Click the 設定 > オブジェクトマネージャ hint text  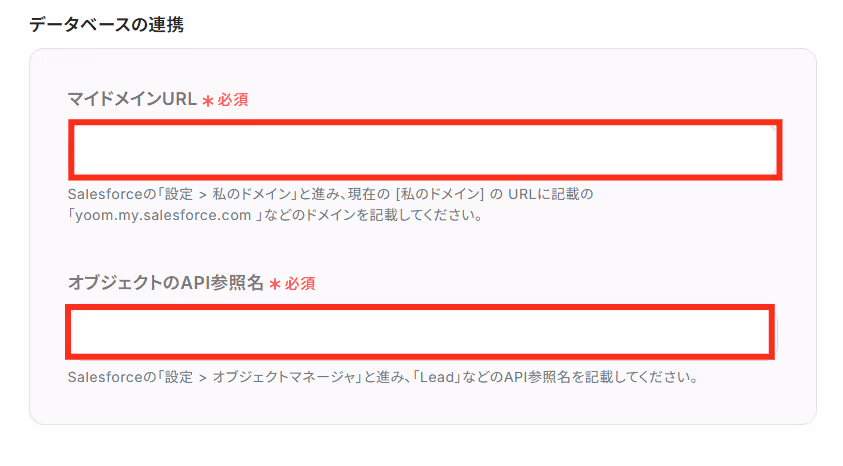coord(260,377)
